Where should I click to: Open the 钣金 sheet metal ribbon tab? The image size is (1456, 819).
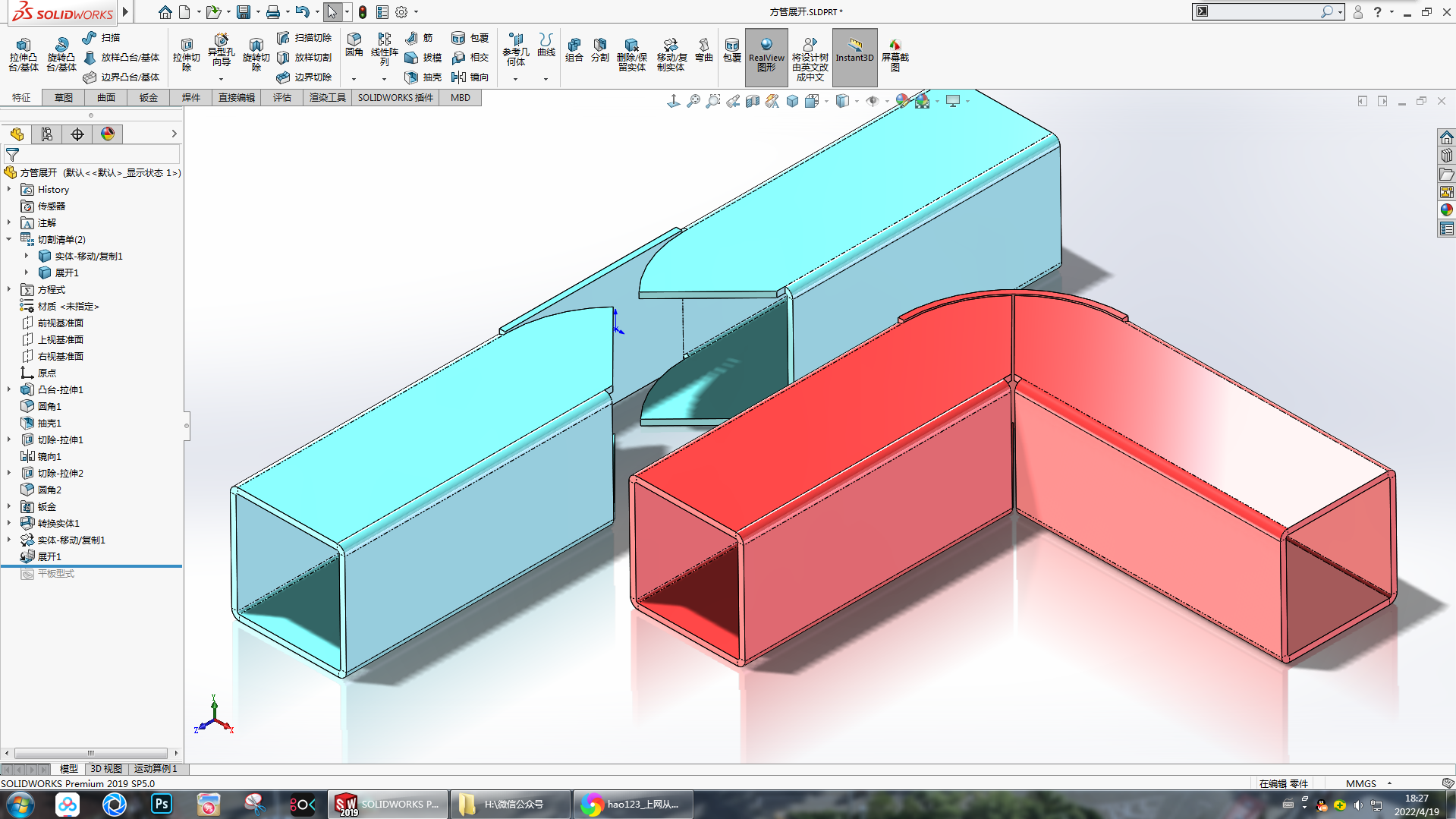pos(149,98)
